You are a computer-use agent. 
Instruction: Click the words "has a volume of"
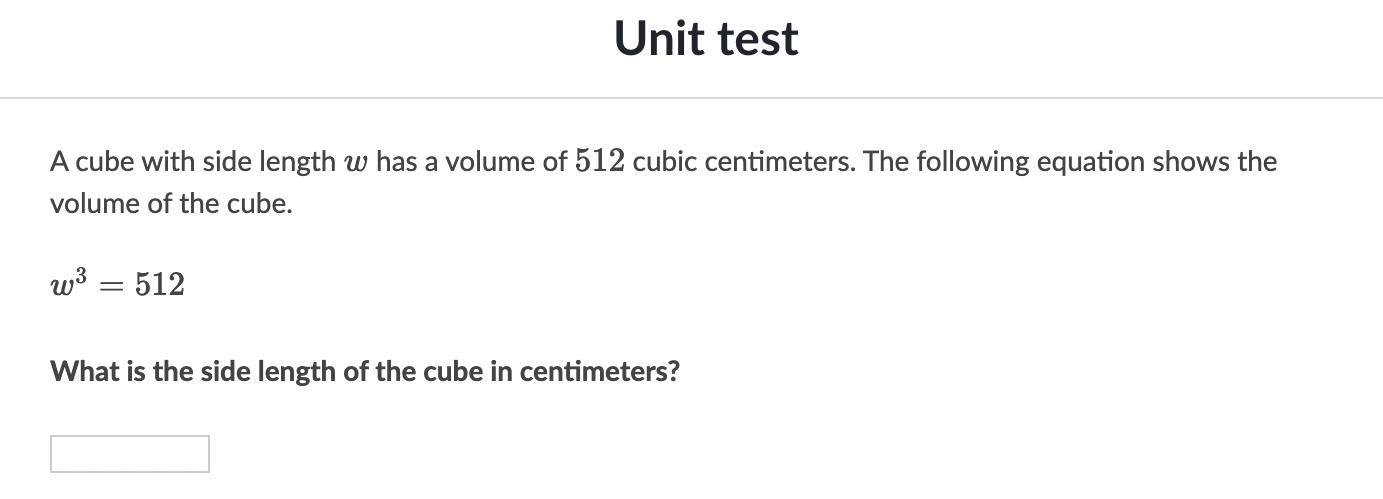point(472,162)
